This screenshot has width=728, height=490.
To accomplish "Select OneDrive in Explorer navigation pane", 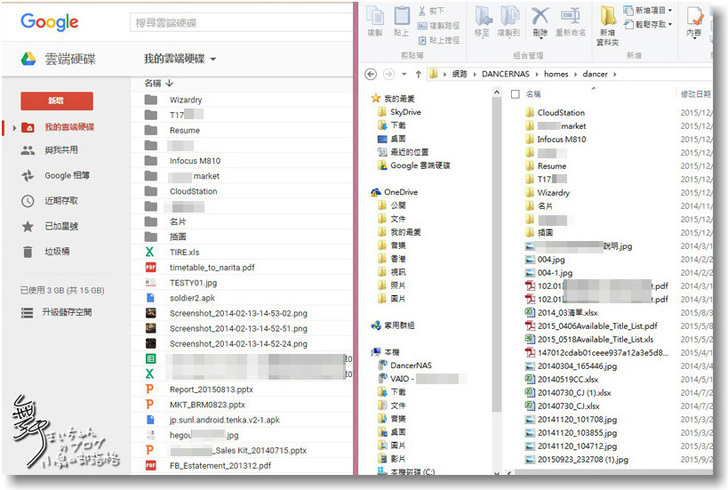I will [401, 192].
